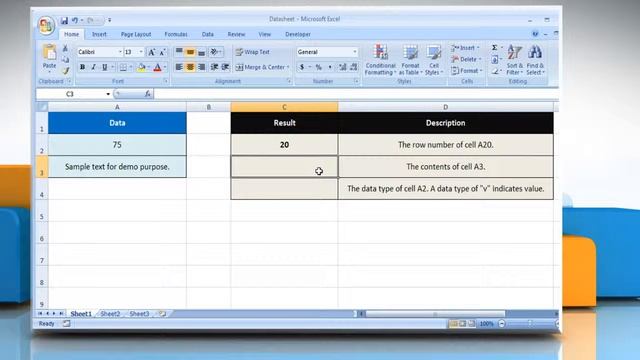The image size is (640, 360).
Task: Save the workbook from Quick Access Toolbar
Action: click(64, 20)
